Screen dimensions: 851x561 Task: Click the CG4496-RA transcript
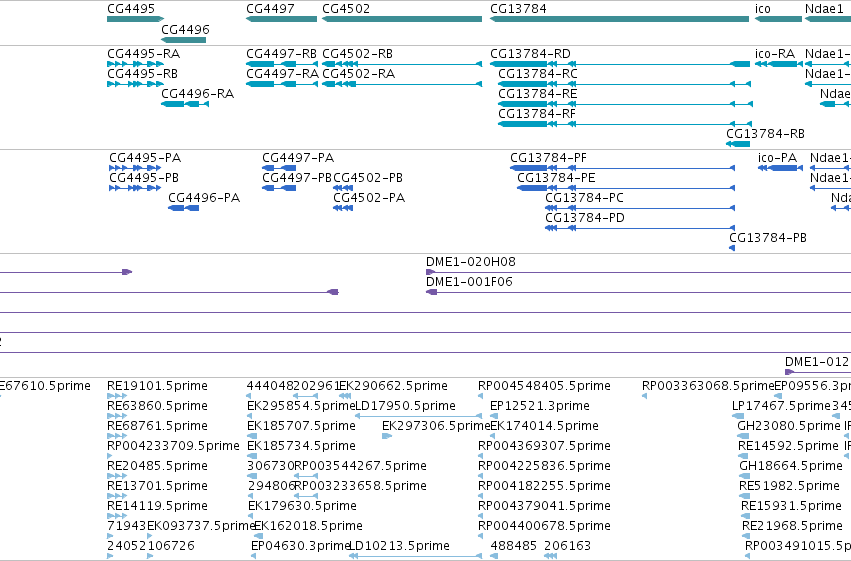tap(185, 104)
